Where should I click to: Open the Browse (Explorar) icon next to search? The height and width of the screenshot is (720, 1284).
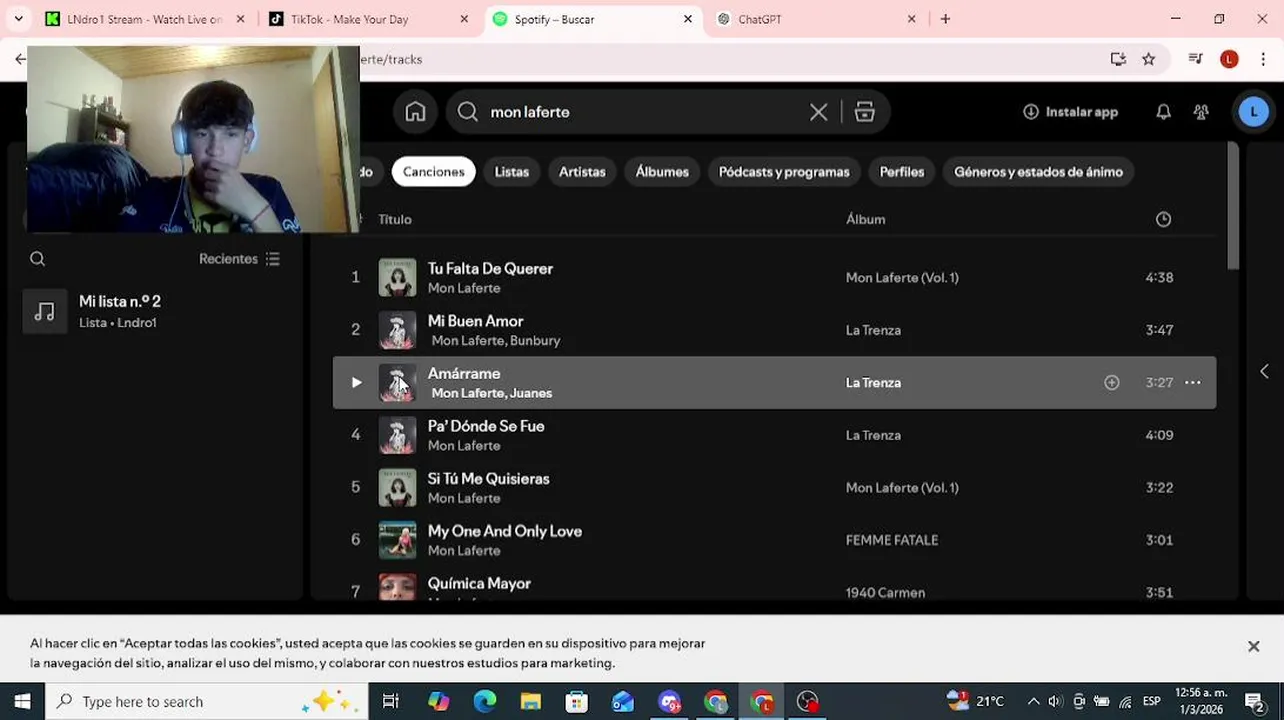[x=865, y=112]
